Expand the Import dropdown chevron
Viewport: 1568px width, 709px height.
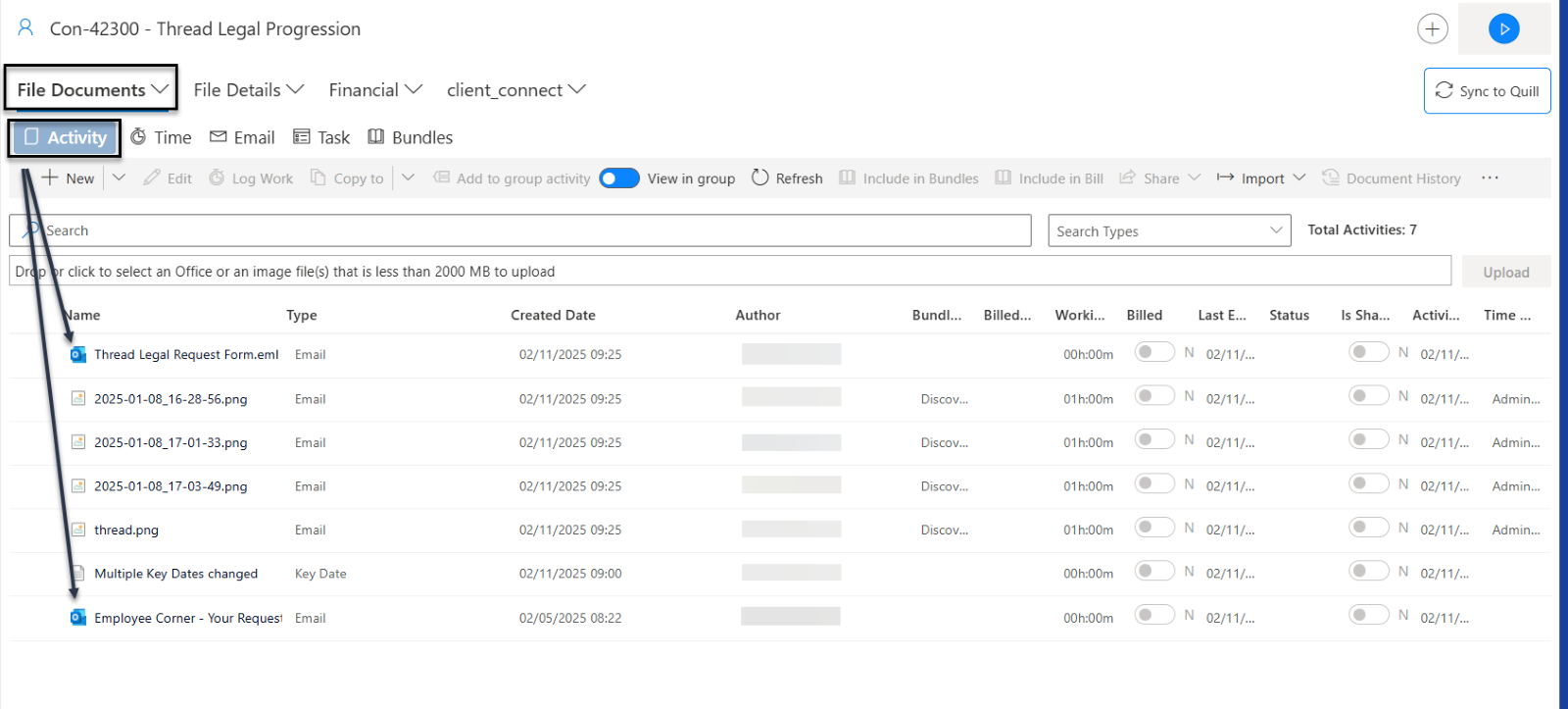click(x=1298, y=177)
